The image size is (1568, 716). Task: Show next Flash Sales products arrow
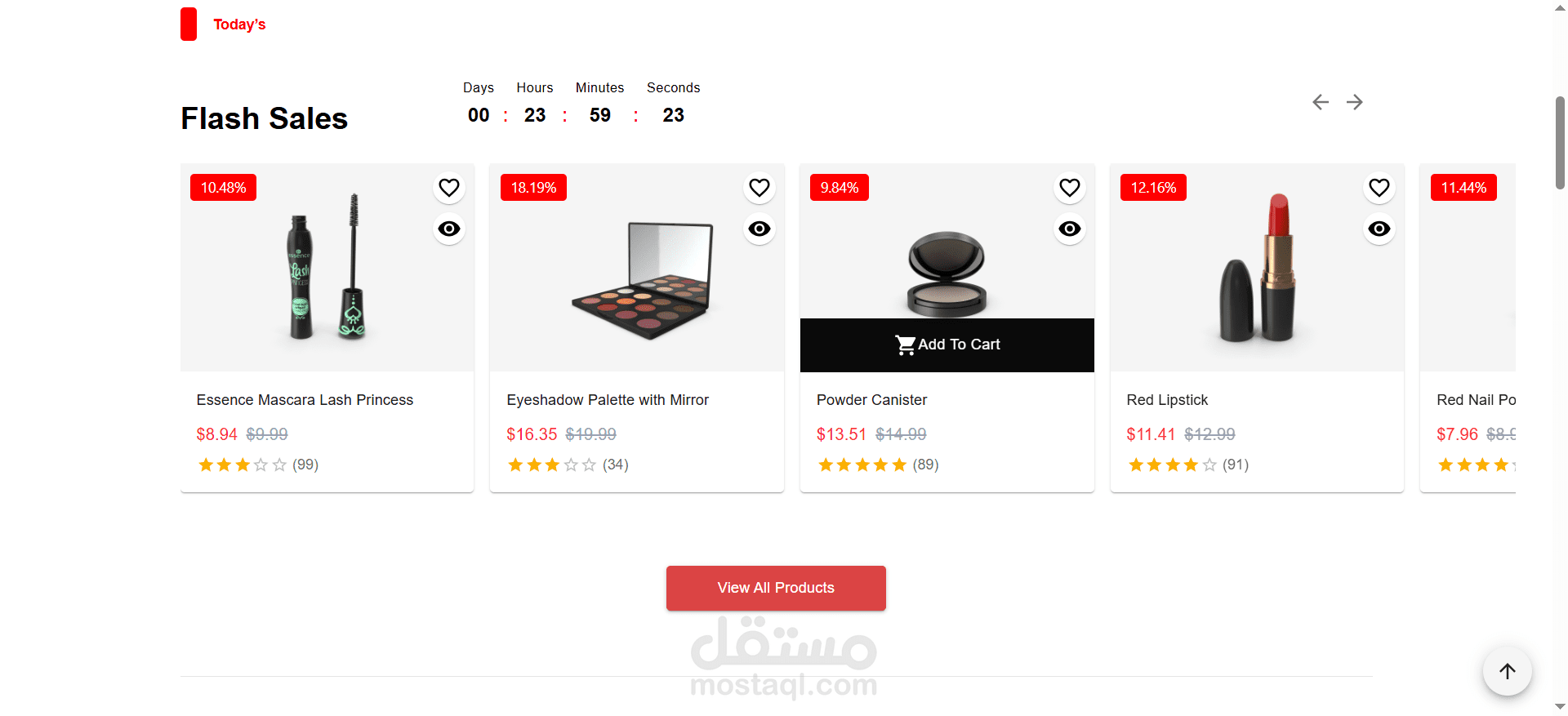(1355, 102)
